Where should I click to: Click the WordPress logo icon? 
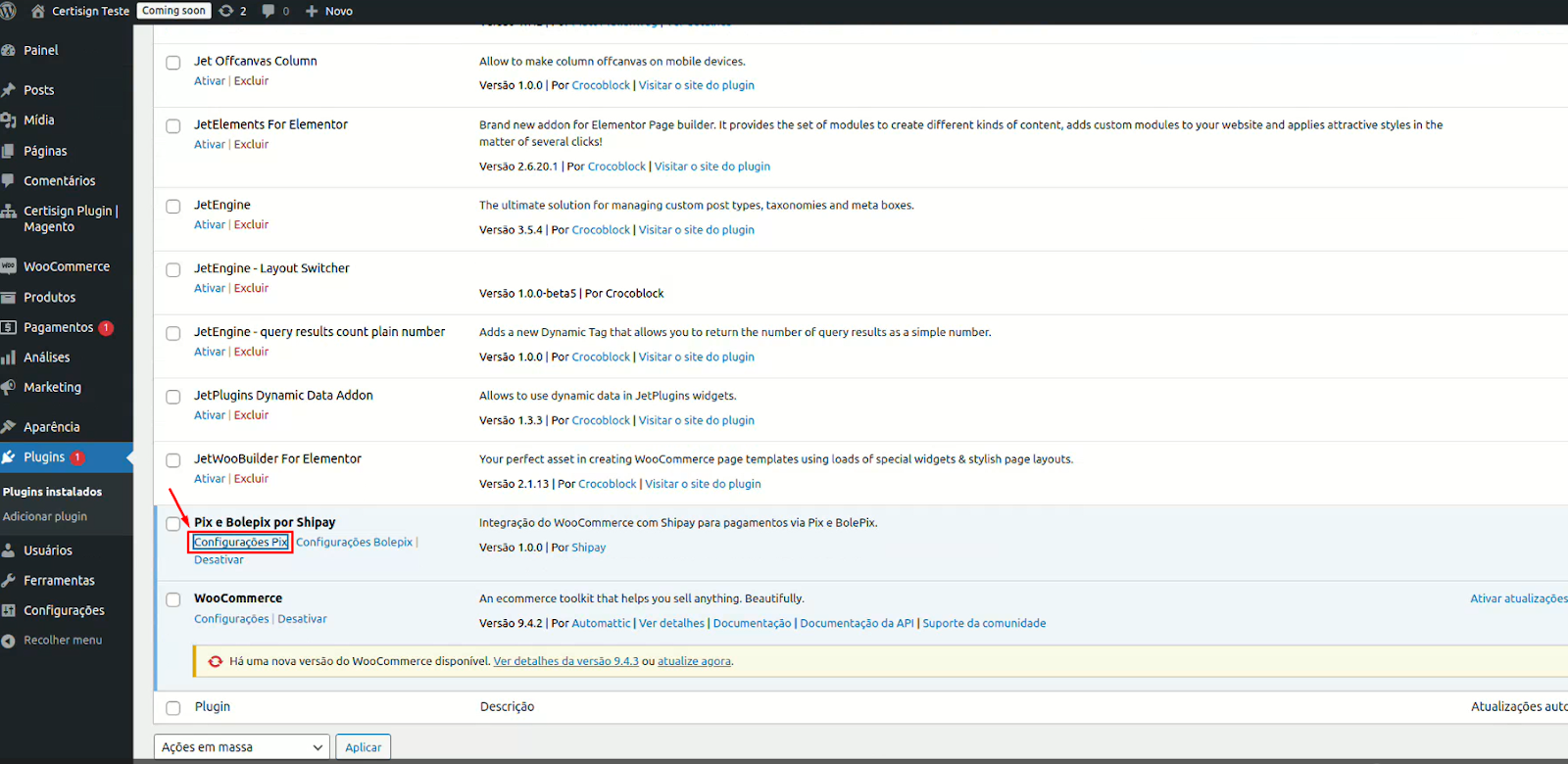click(8, 11)
